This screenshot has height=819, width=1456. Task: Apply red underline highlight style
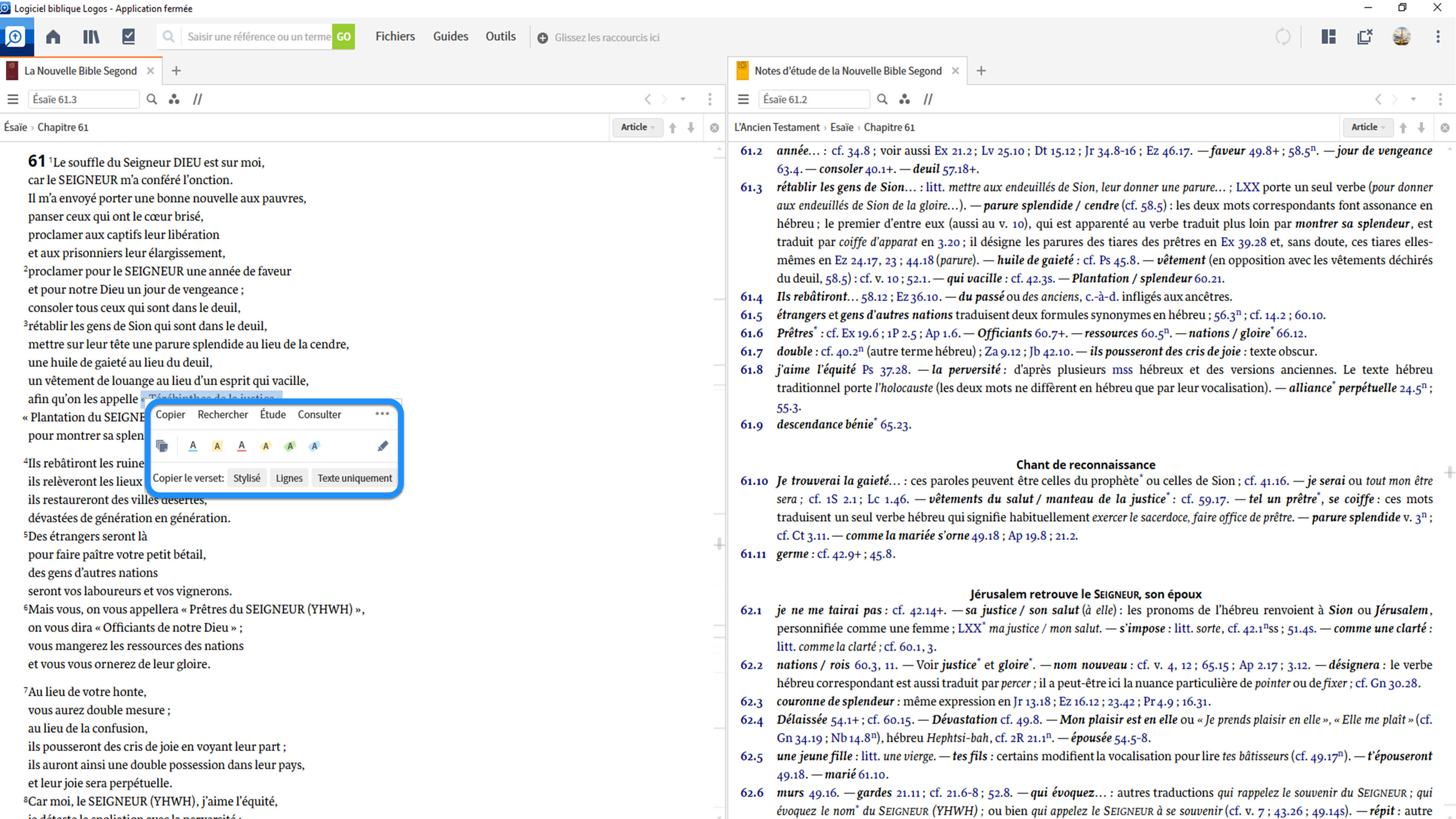pyautogui.click(x=242, y=446)
